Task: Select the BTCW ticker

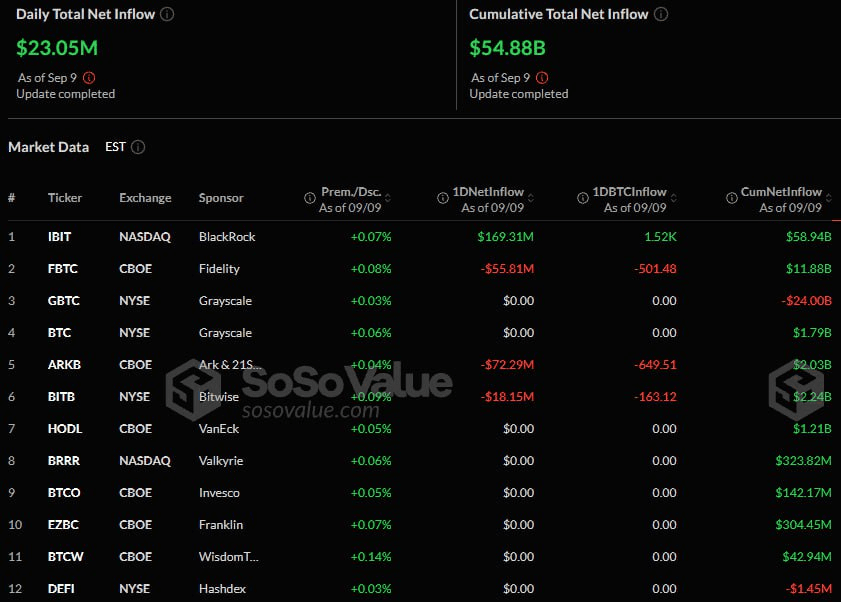Action: click(x=65, y=557)
